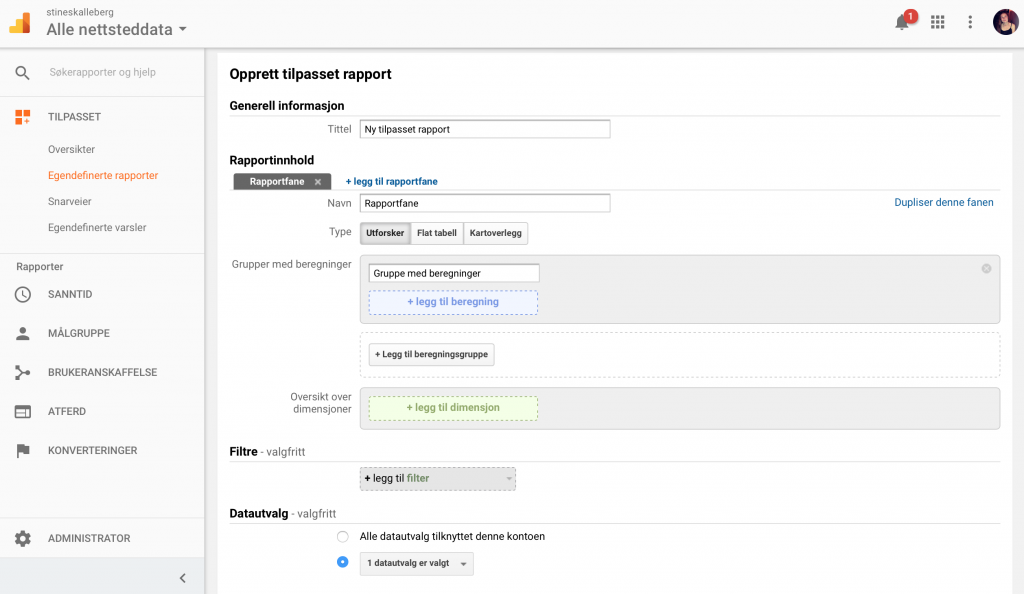Open the three-dot more options menu
The height and width of the screenshot is (594, 1024).
(970, 22)
